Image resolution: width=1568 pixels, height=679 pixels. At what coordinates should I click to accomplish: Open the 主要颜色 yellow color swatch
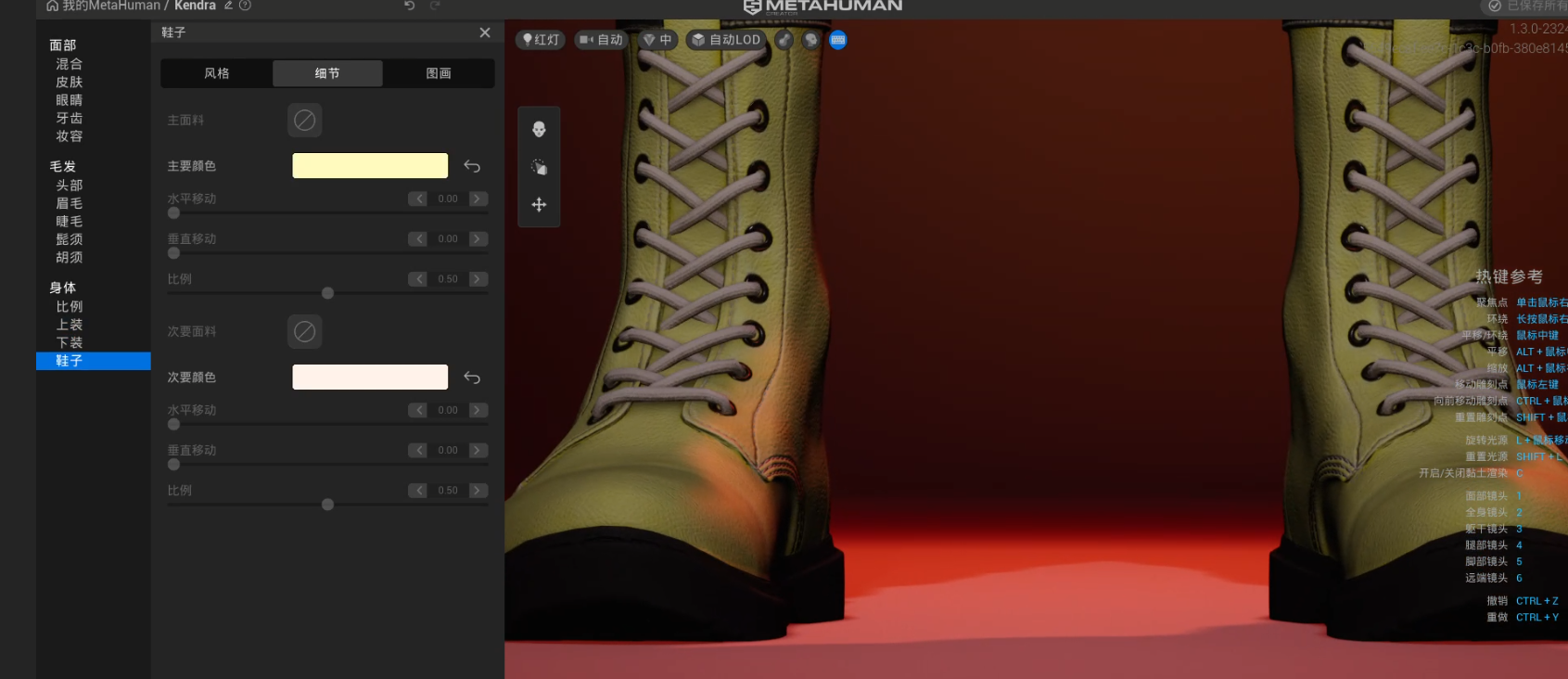click(370, 166)
